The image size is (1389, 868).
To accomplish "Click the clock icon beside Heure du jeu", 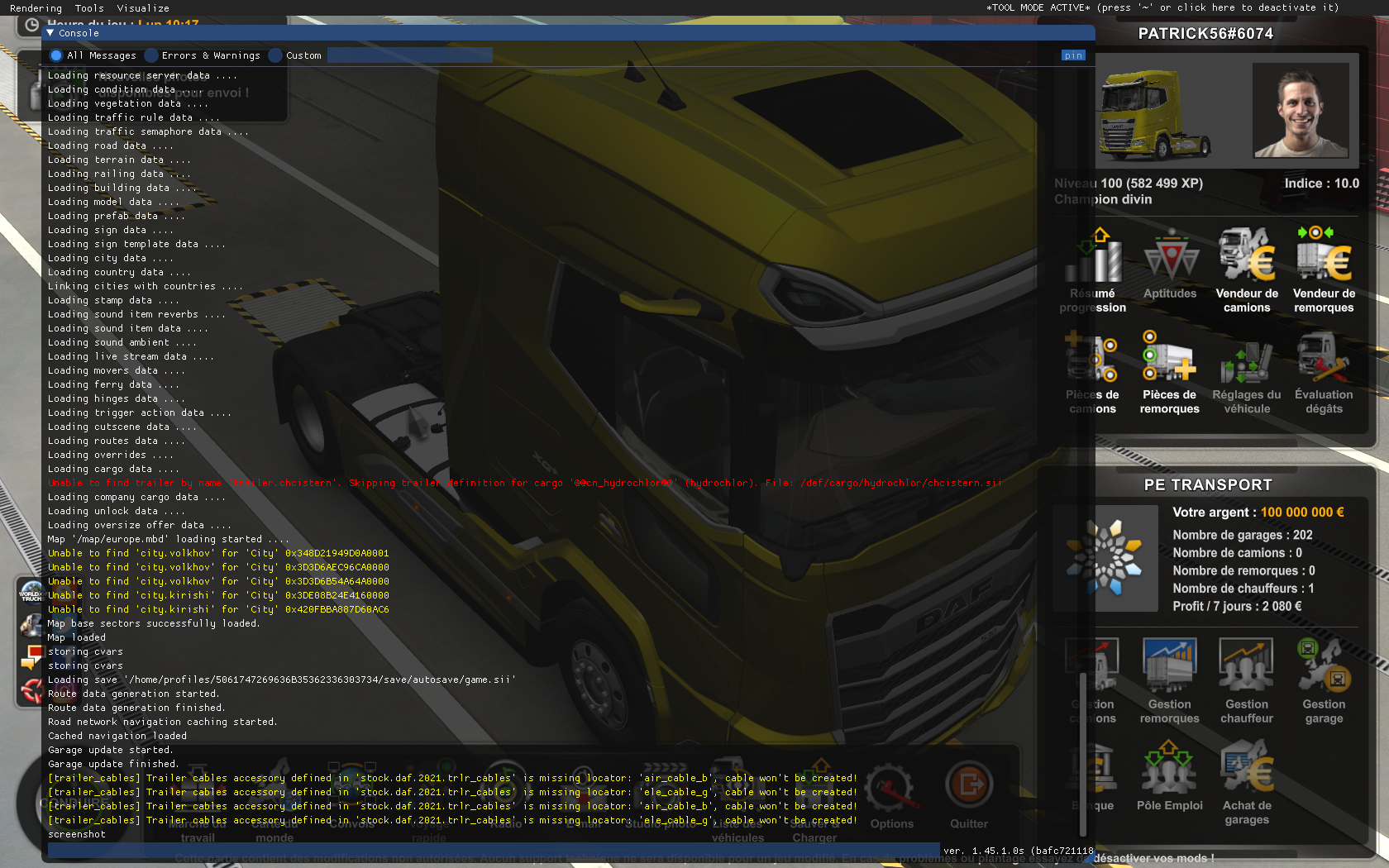I will (x=31, y=25).
